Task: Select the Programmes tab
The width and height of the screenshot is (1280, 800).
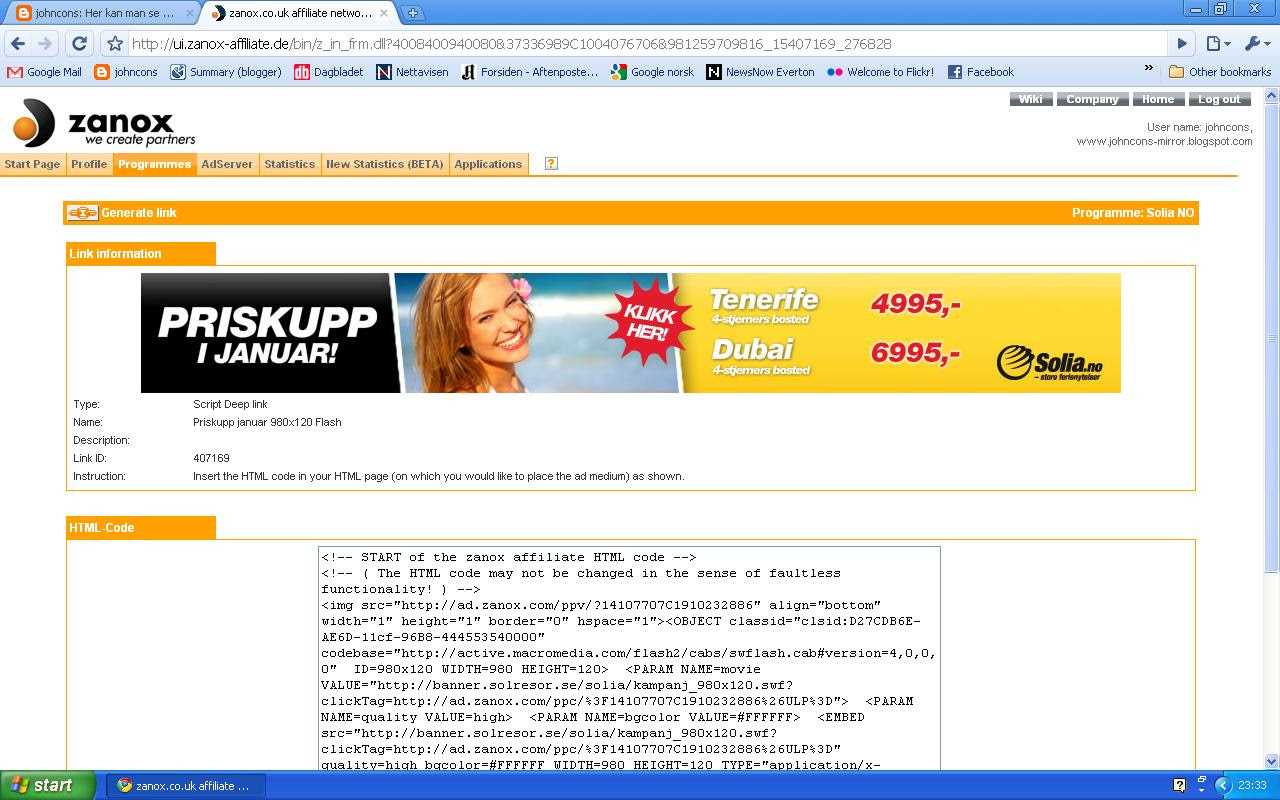Action: tap(154, 164)
